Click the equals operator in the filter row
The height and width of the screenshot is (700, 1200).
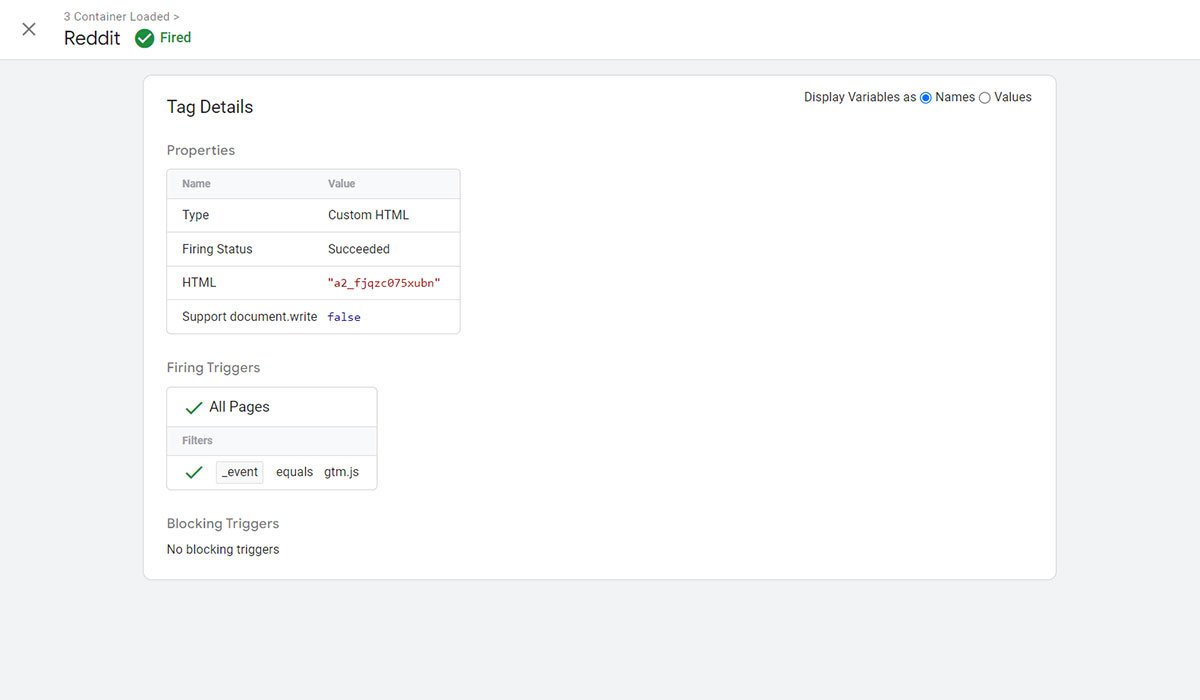click(294, 472)
